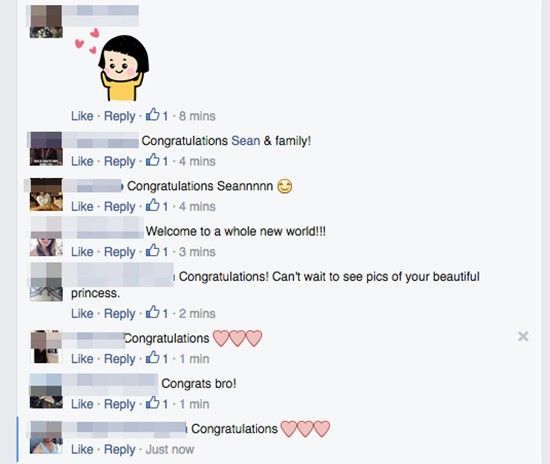Reply to the comment posted 'Just now'
The width and height of the screenshot is (550, 464).
pyautogui.click(x=120, y=449)
